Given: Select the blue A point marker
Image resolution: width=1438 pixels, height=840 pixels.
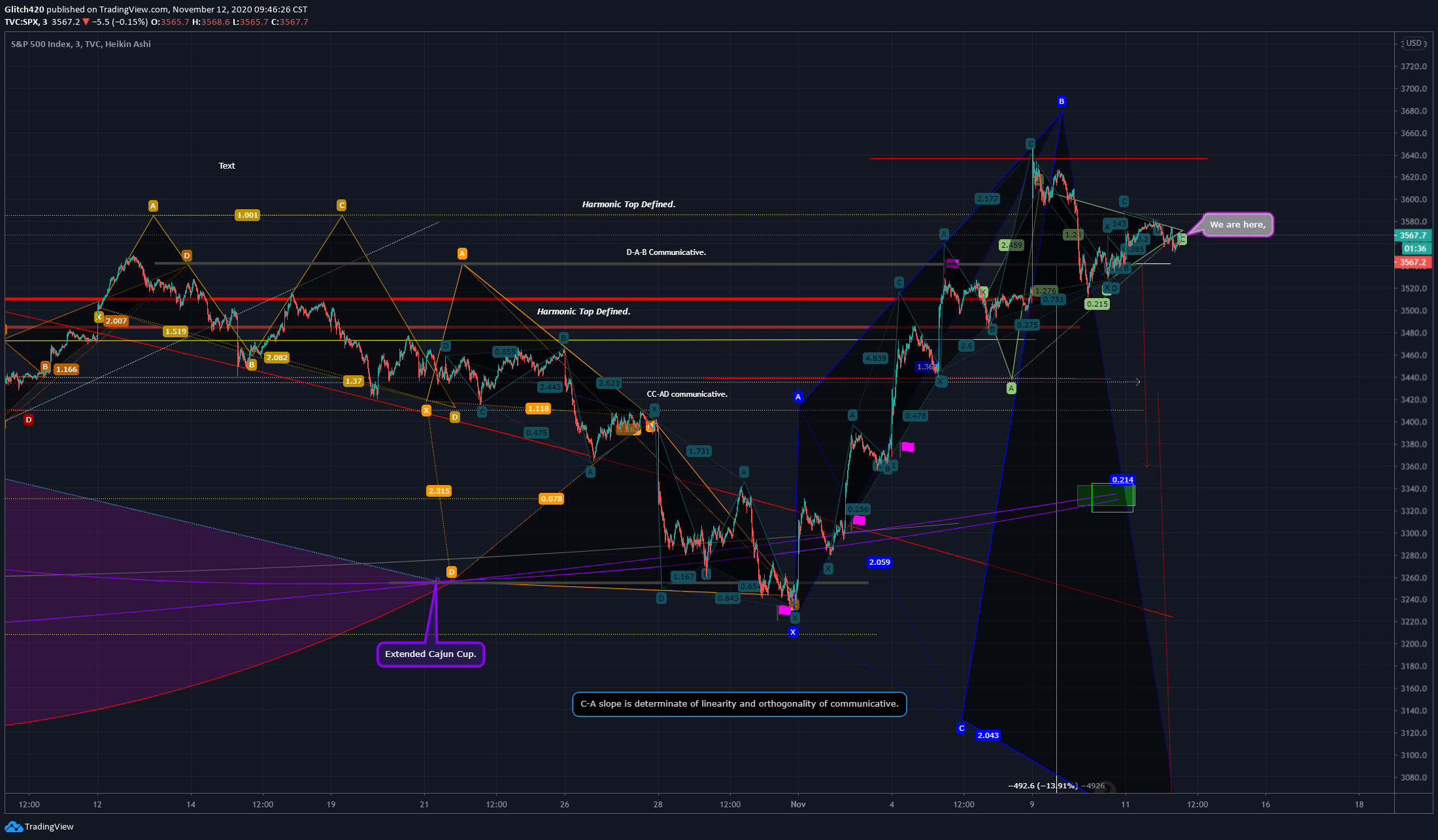Looking at the screenshot, I should (797, 397).
